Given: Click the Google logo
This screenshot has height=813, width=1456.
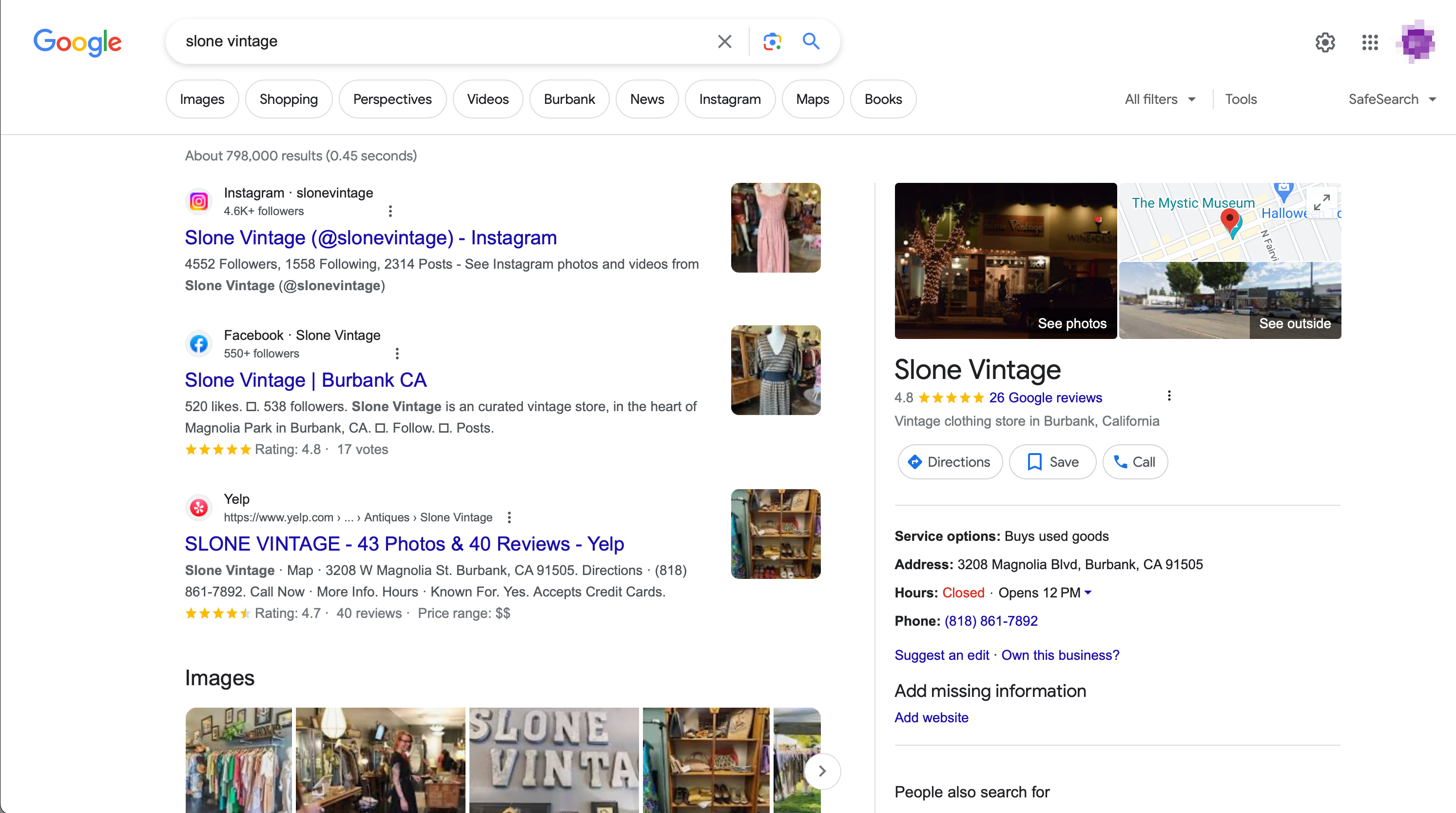Looking at the screenshot, I should click(x=78, y=42).
